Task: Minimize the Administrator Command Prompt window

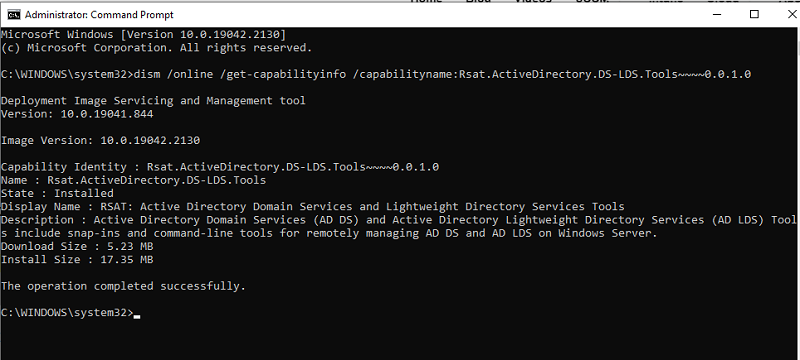Action: 720,15
